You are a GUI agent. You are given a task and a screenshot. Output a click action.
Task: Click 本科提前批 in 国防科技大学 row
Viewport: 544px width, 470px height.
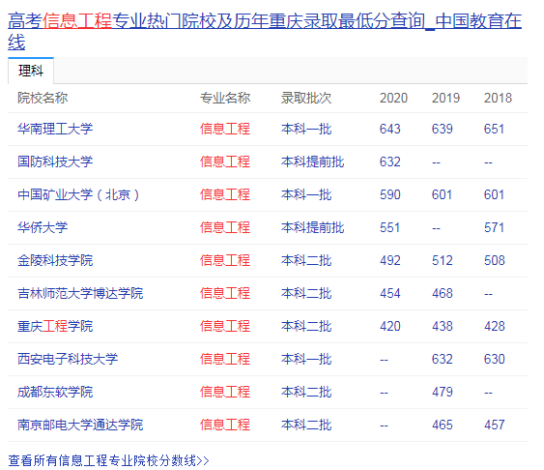313,162
